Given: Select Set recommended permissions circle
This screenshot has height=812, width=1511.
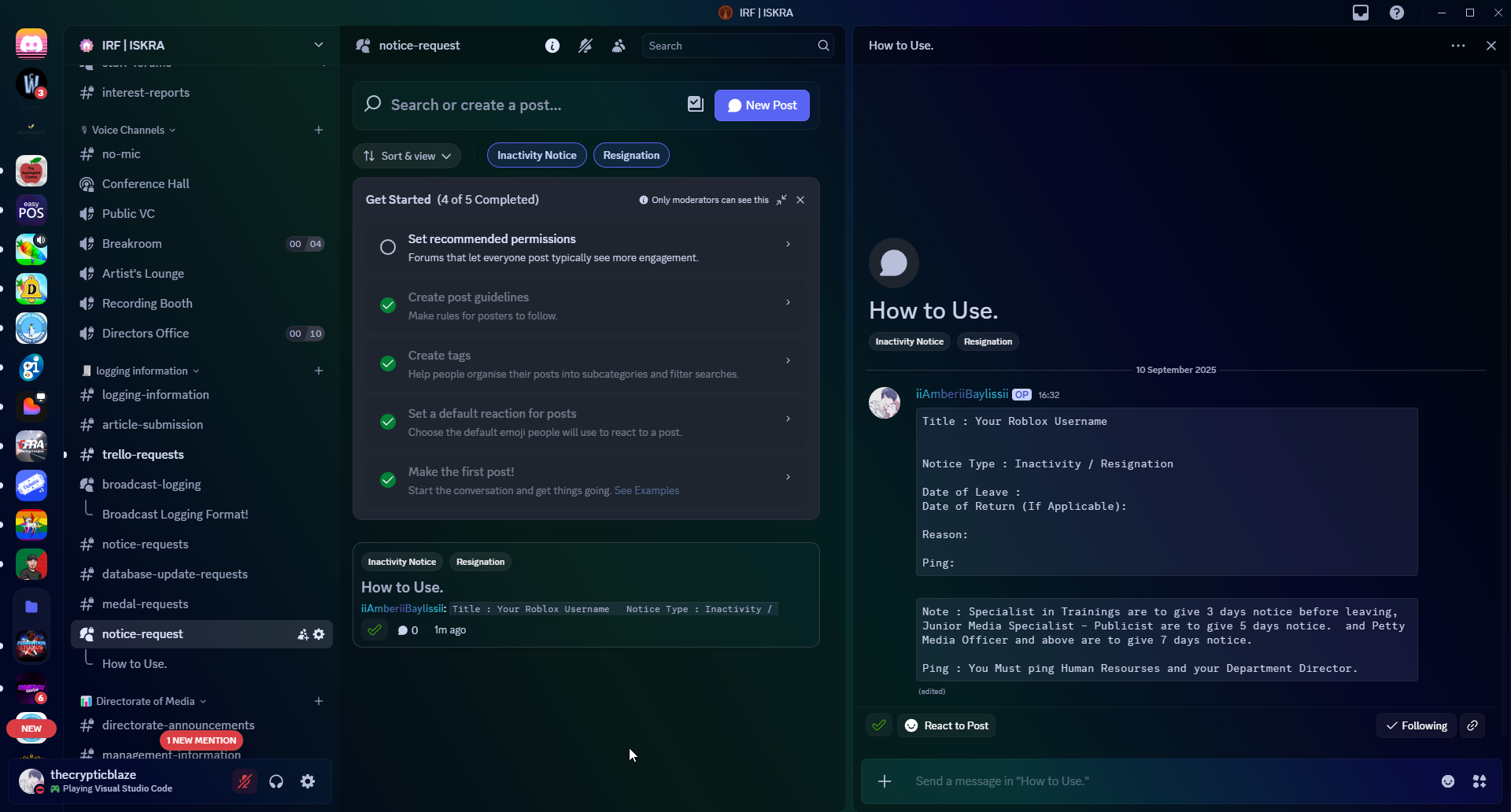Looking at the screenshot, I should click(388, 247).
